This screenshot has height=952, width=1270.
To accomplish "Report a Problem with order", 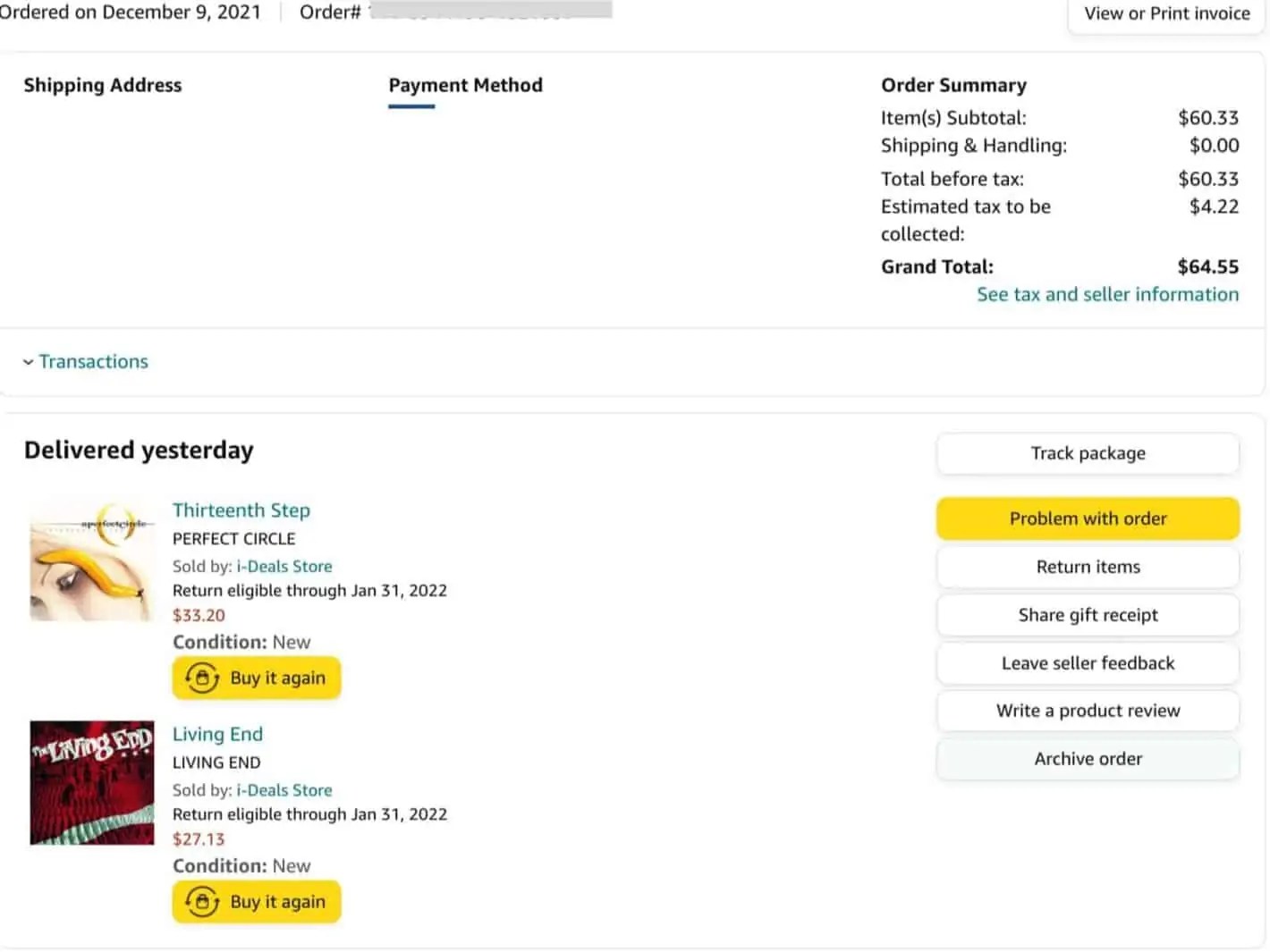I will click(x=1088, y=518).
